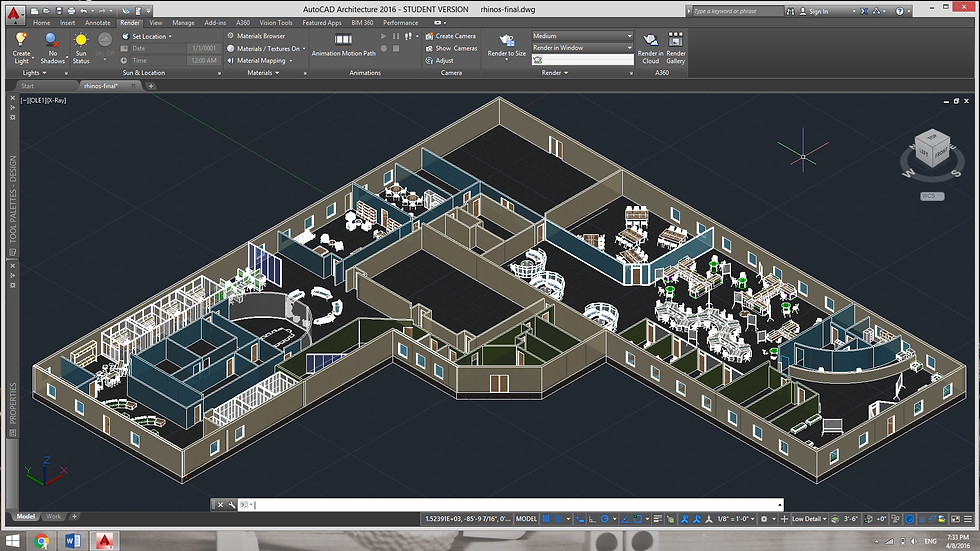Toggle the No Shadows setting
Image resolution: width=980 pixels, height=551 pixels.
(x=52, y=41)
